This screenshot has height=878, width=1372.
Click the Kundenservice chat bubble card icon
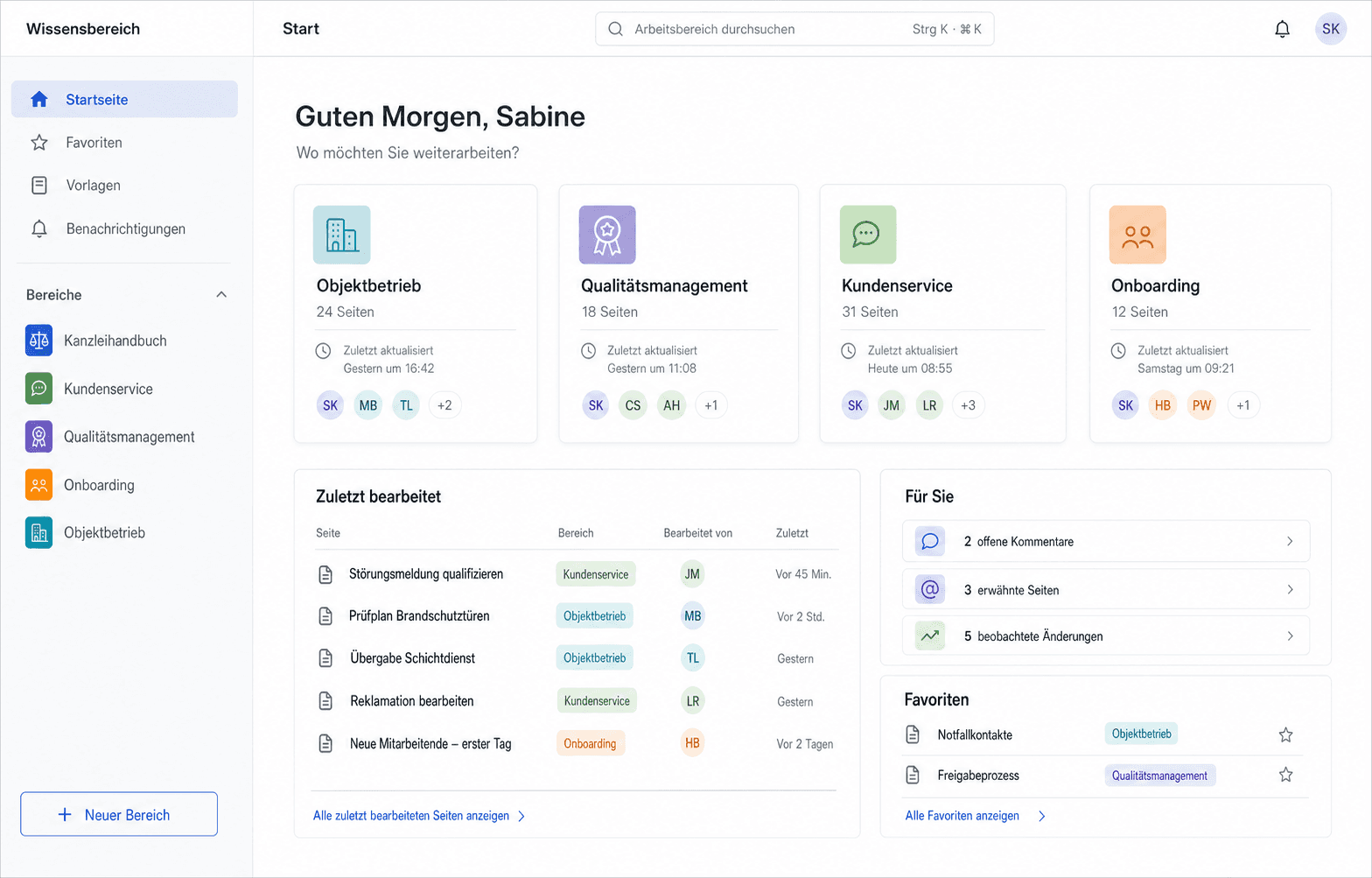tap(868, 235)
